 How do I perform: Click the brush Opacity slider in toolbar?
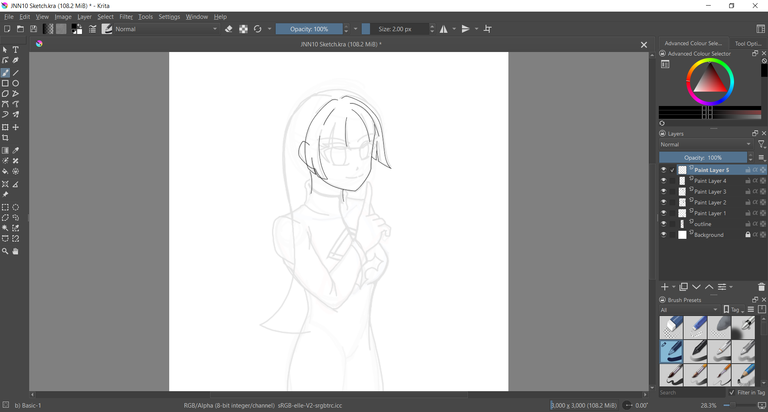pyautogui.click(x=309, y=29)
